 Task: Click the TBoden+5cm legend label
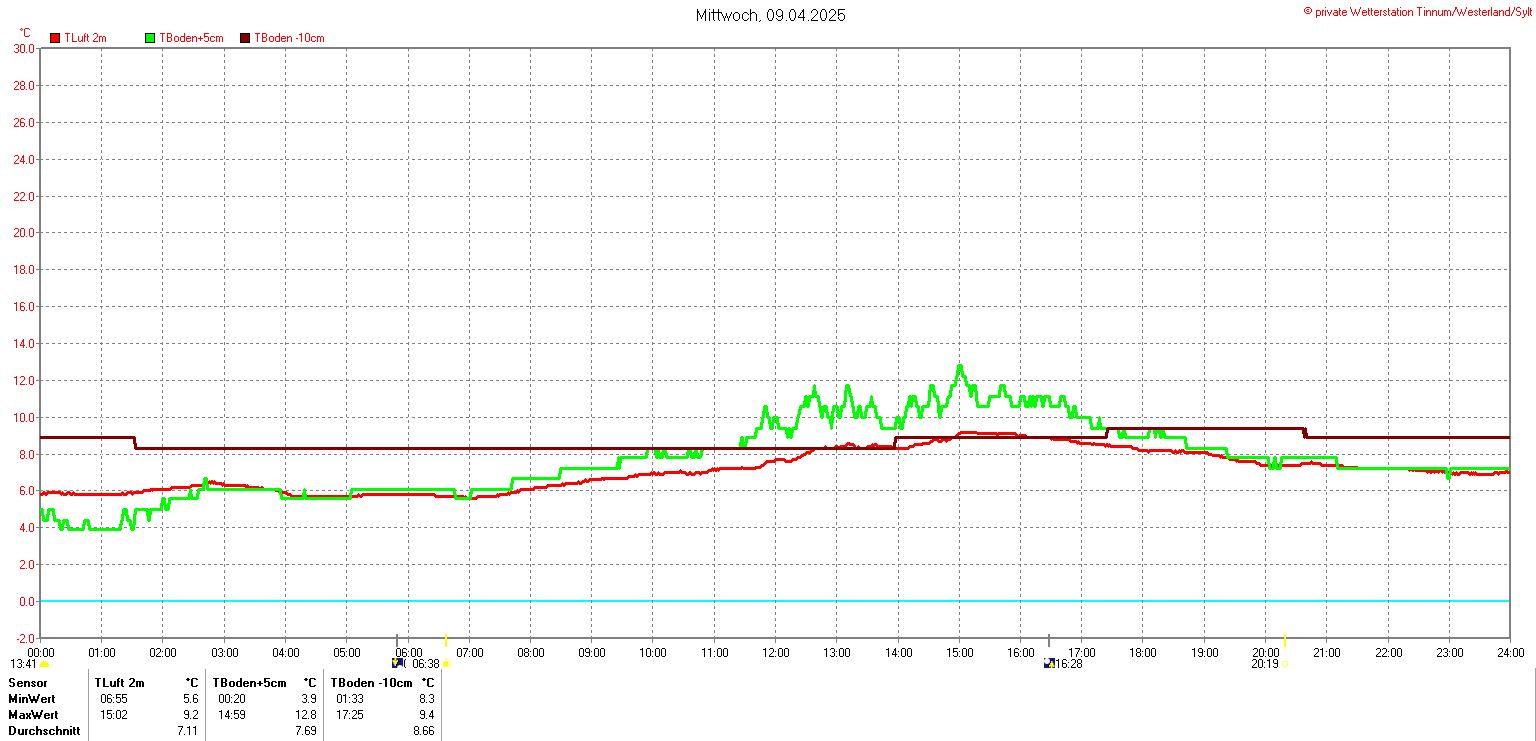(191, 38)
